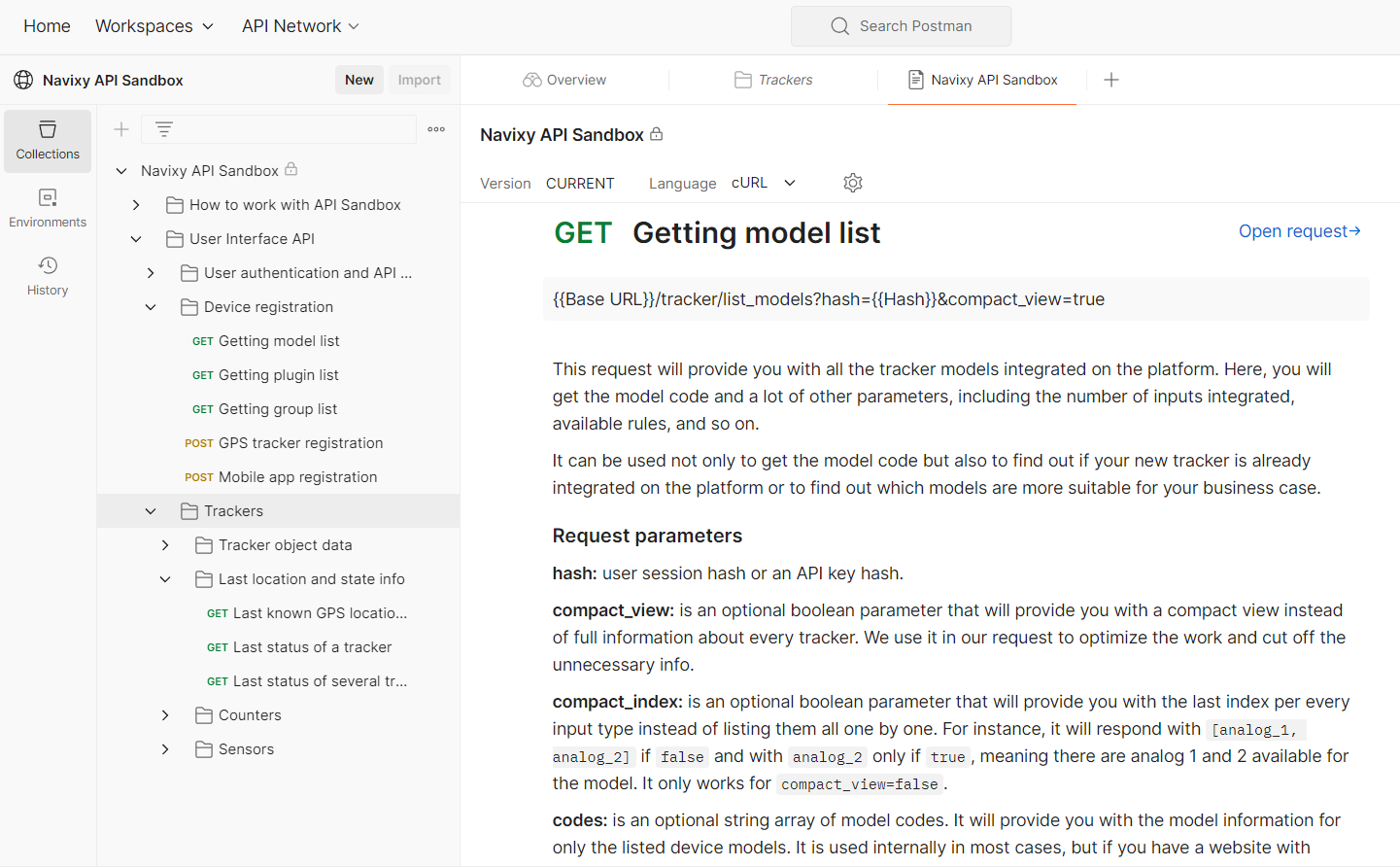Switch to the Overview tab
This screenshot has height=867, width=1400.
tap(564, 80)
